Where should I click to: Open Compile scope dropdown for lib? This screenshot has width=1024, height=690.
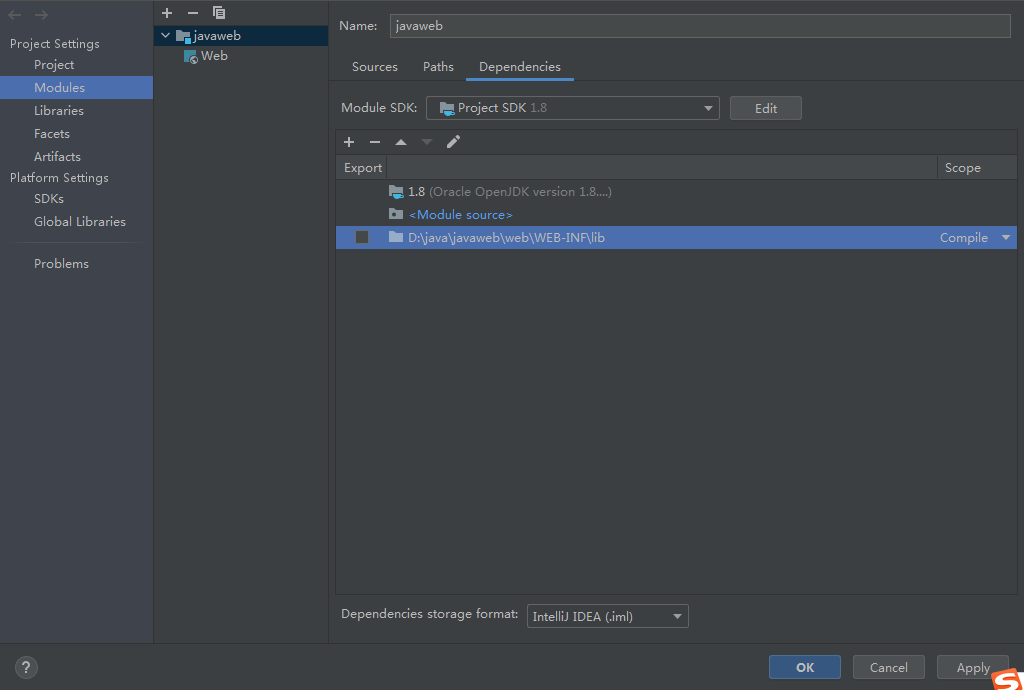(1006, 238)
